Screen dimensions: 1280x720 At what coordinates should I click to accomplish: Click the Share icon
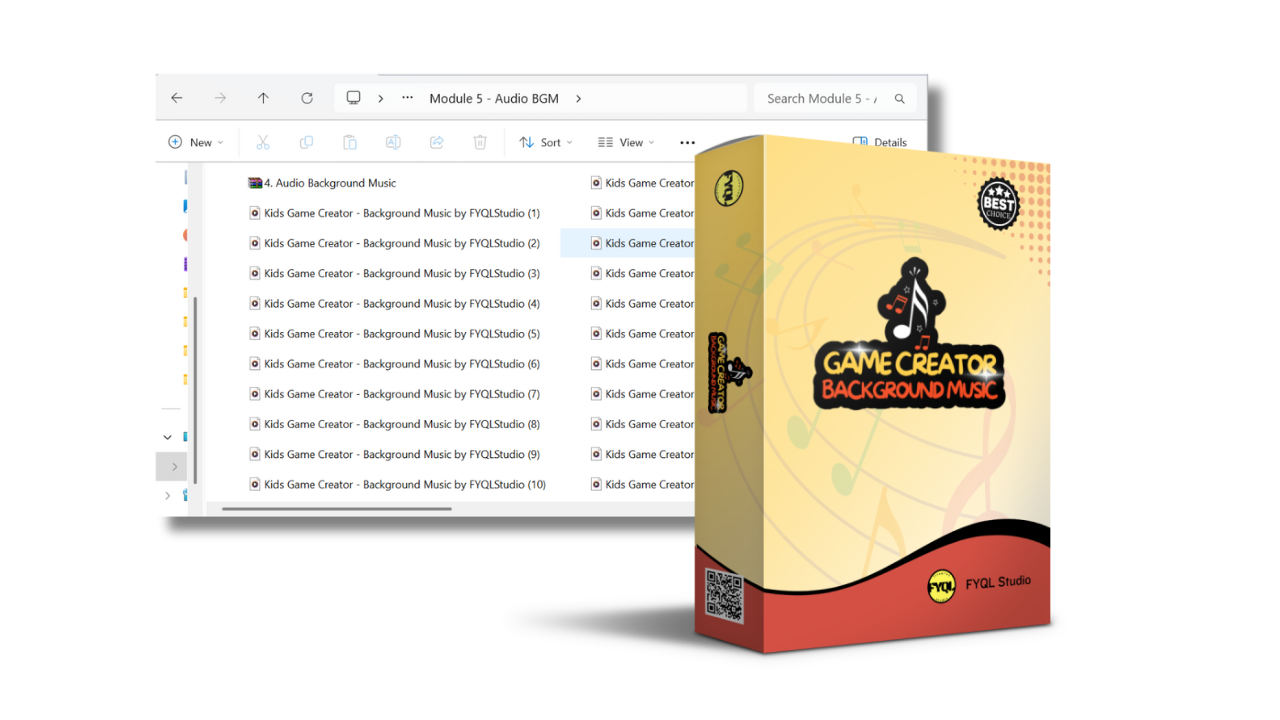coord(437,142)
